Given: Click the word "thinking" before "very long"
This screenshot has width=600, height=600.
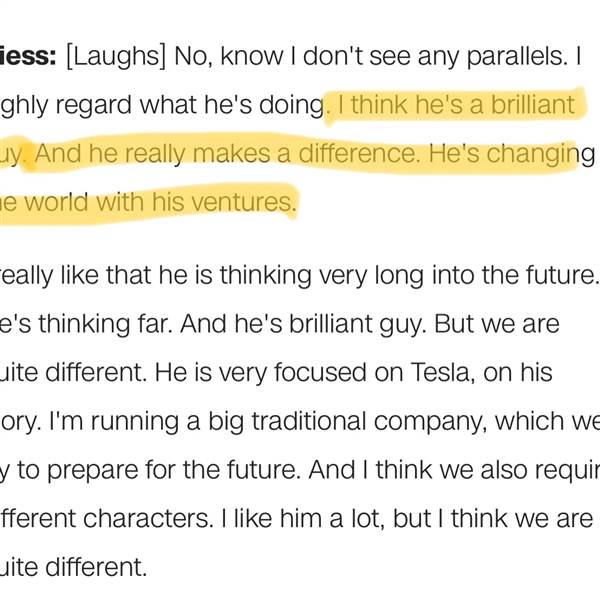Looking at the screenshot, I should coord(265,276).
